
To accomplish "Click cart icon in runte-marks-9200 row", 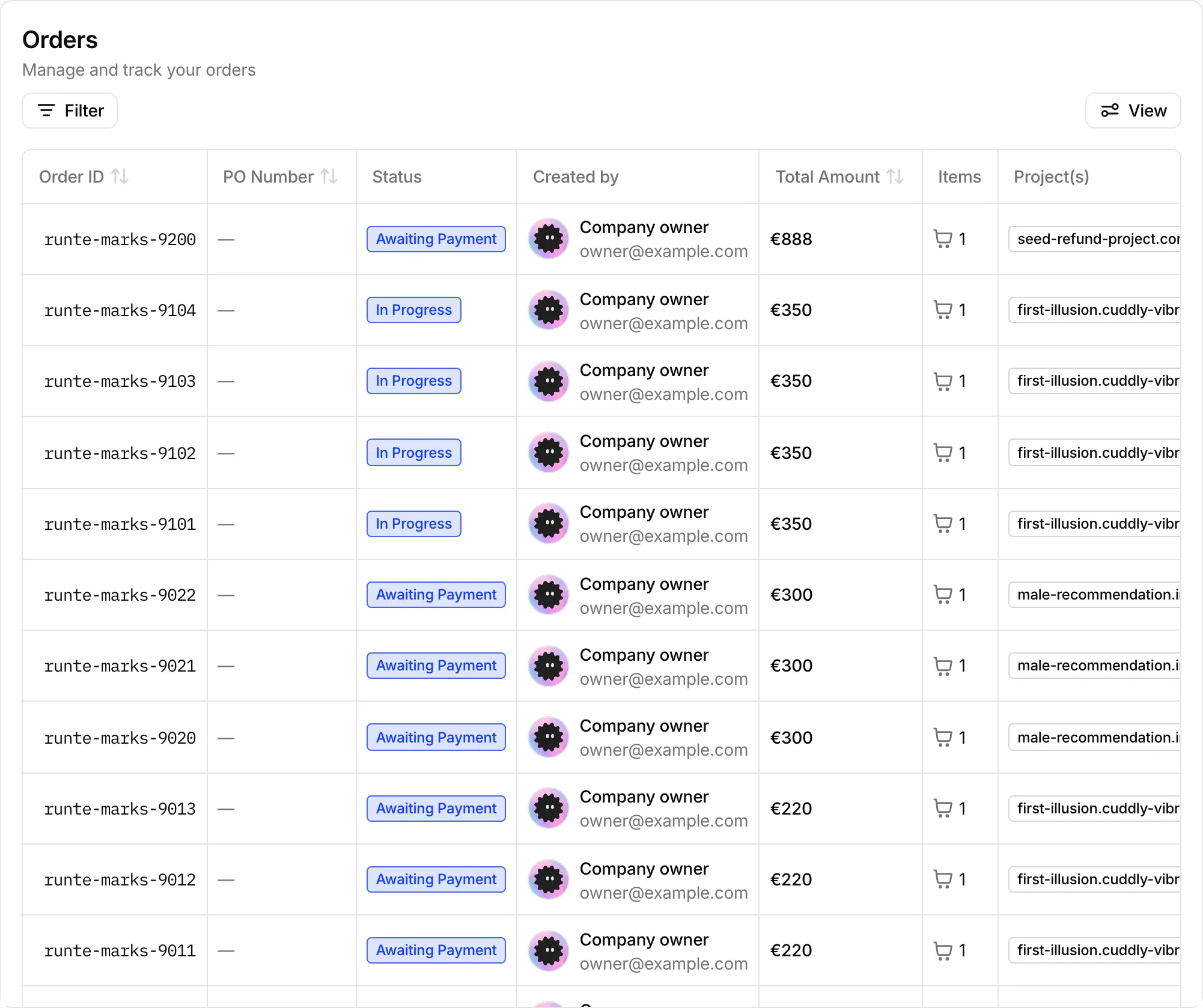I will coord(943,239).
